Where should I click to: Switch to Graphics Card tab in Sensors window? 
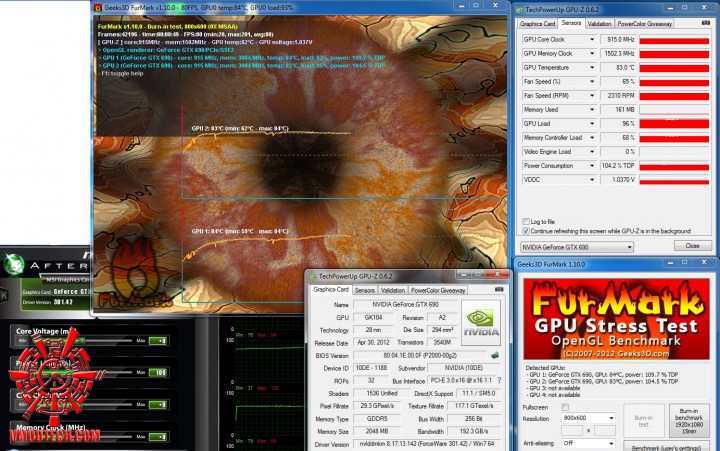(537, 23)
